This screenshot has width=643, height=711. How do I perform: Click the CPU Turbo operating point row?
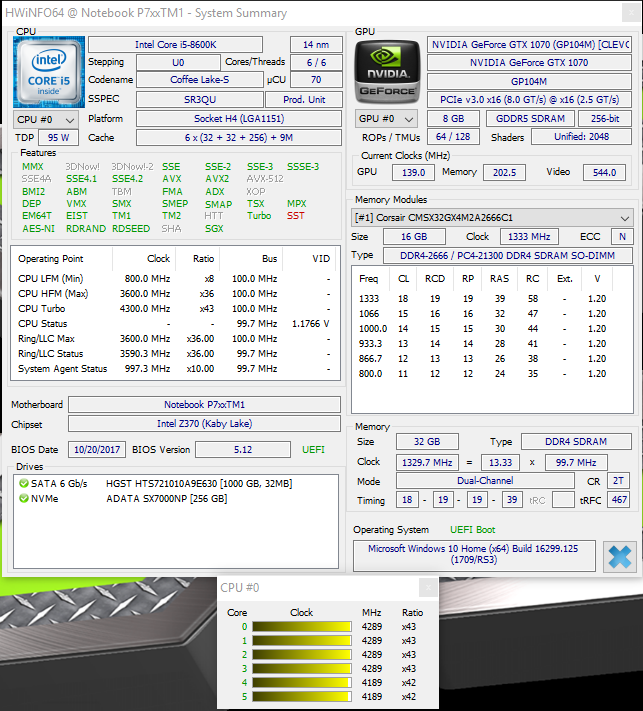click(175, 309)
